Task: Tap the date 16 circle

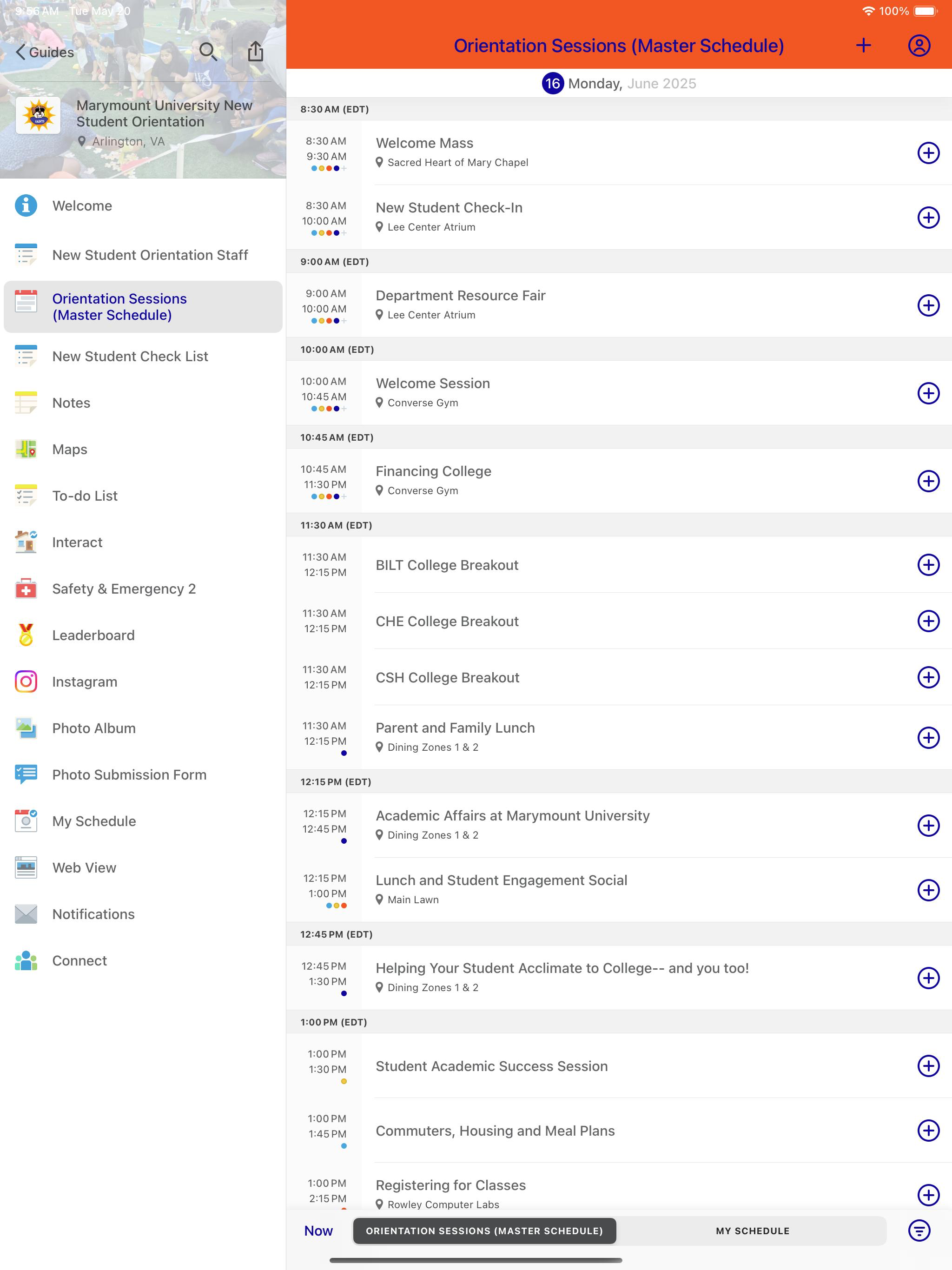Action: point(552,84)
